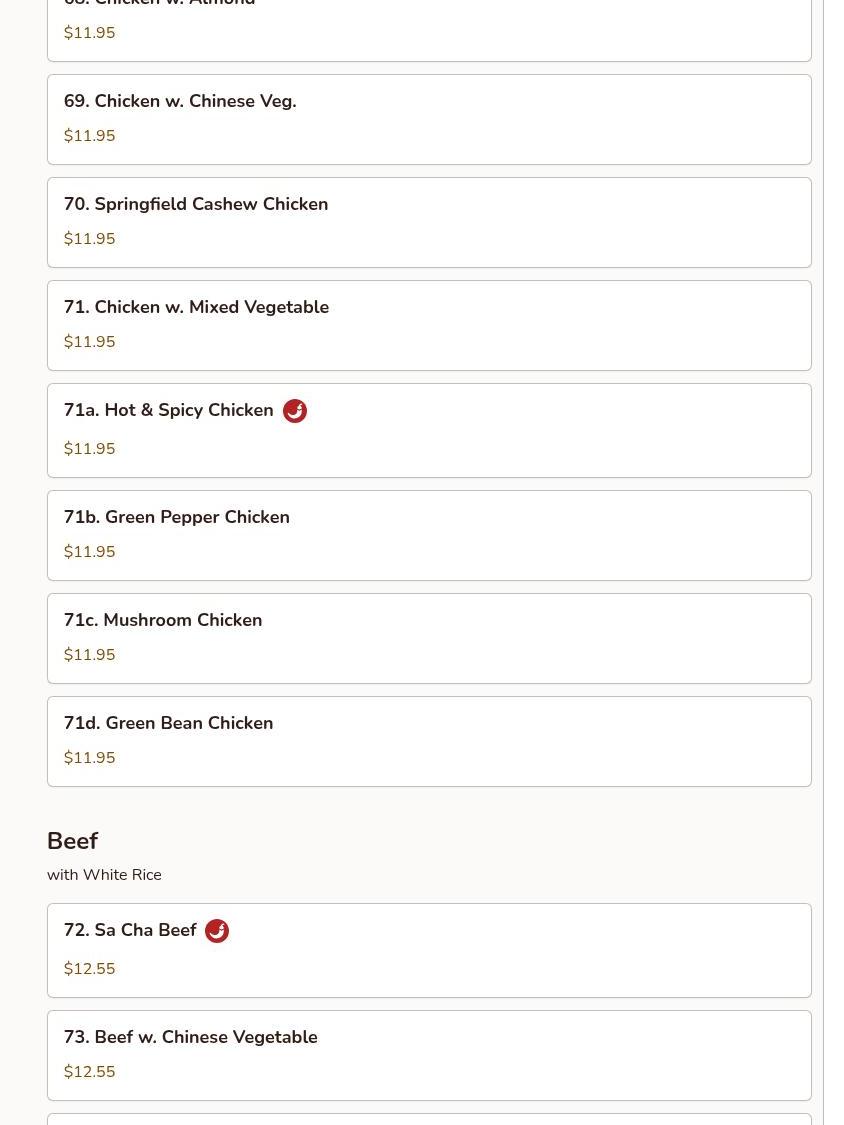Click price under Green Pepper Chicken

(89, 552)
